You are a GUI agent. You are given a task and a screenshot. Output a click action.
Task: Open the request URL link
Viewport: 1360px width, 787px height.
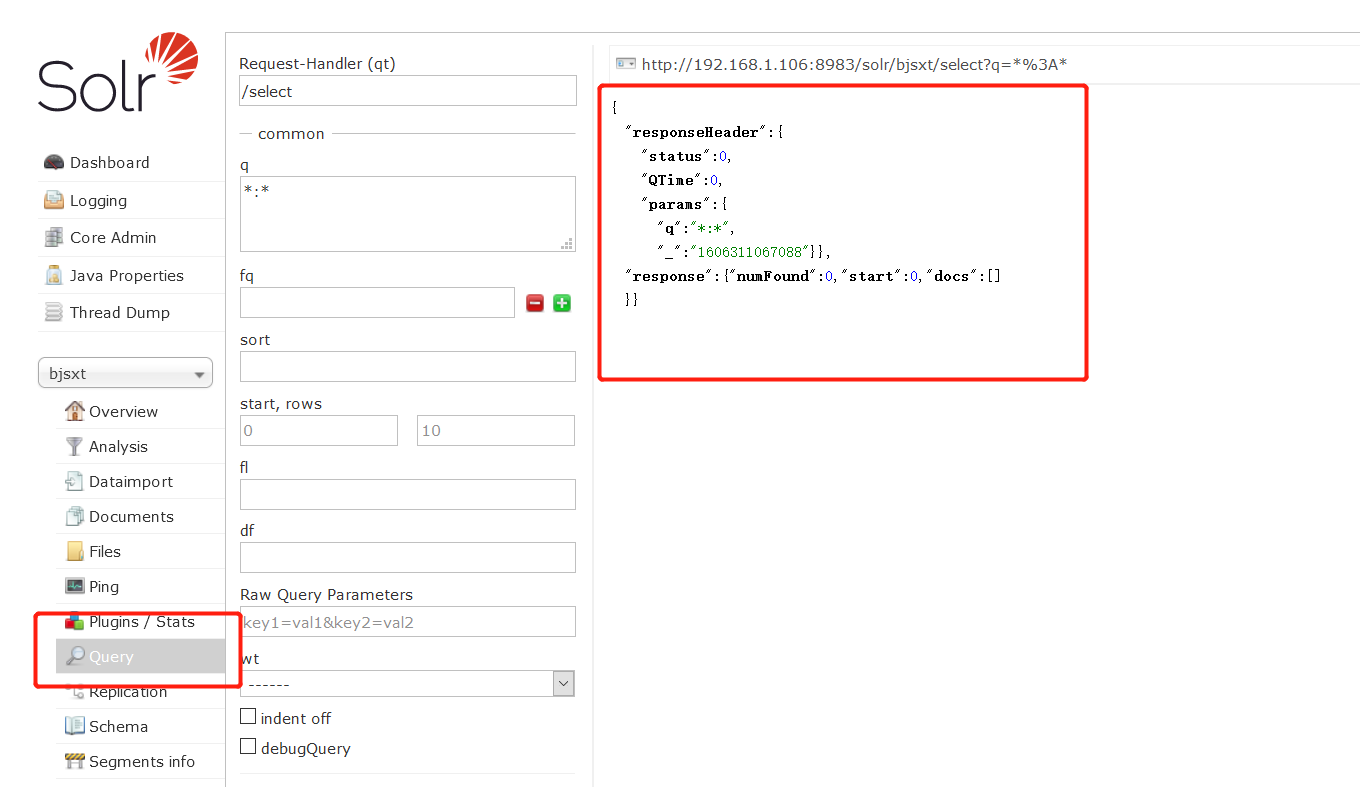(x=855, y=64)
